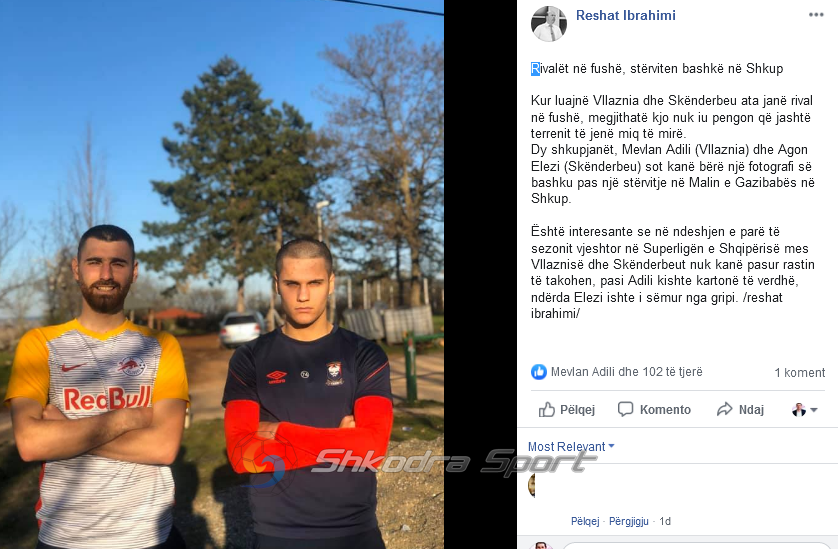Image resolution: width=838 pixels, height=549 pixels.
Task: Click Pëlqej under the comment
Action: pos(585,521)
